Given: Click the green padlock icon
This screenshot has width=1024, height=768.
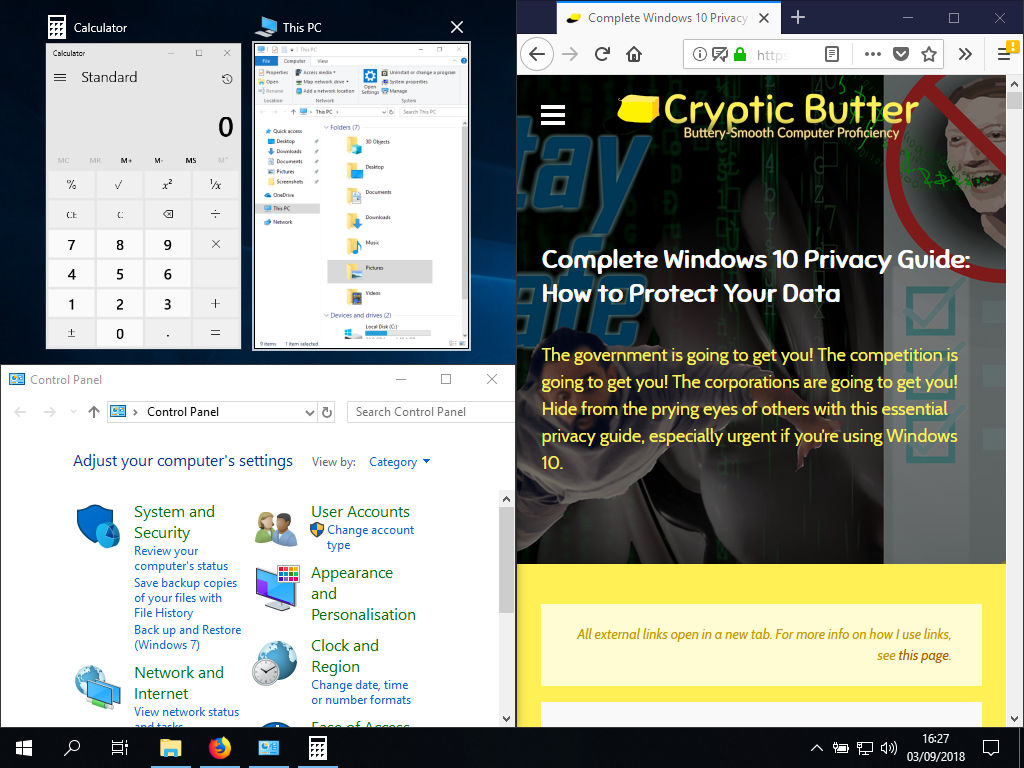Looking at the screenshot, I should [740, 54].
